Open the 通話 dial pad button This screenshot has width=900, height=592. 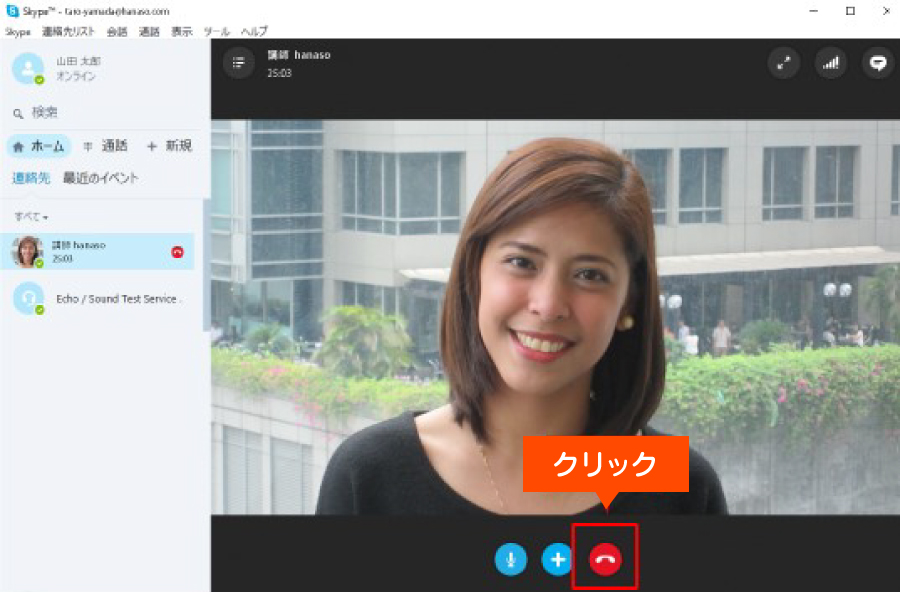click(105, 146)
